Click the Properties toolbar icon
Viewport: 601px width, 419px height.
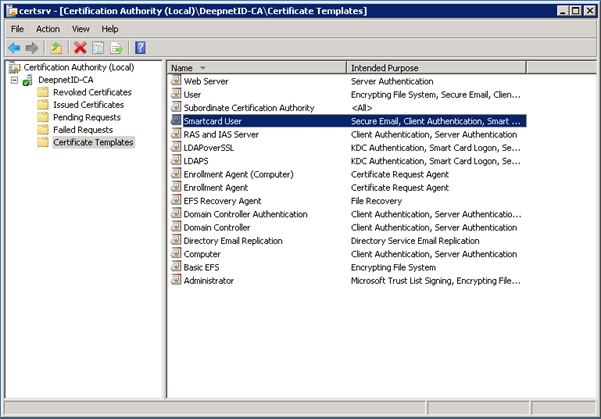click(x=98, y=47)
